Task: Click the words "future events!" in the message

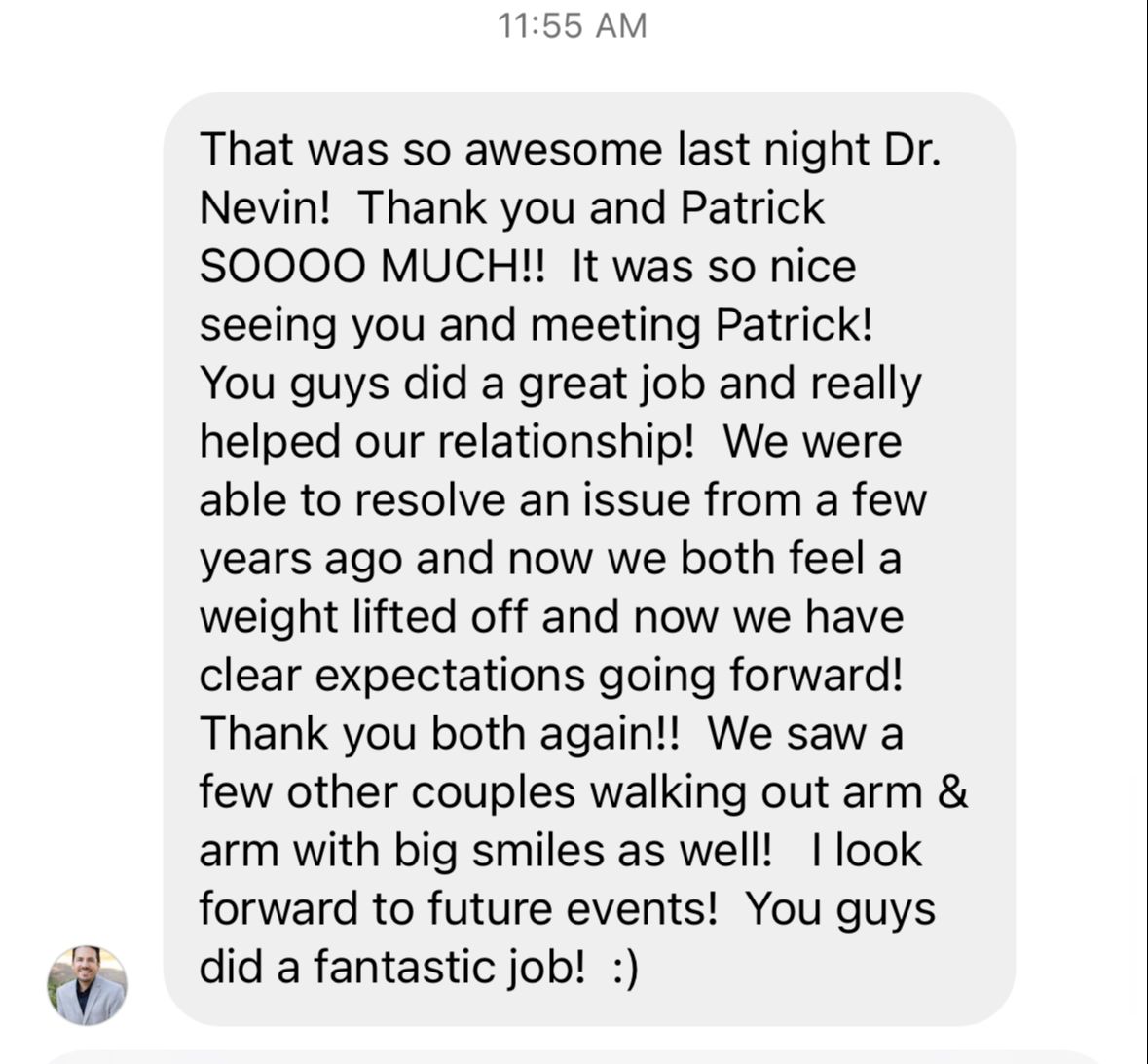Action: (x=572, y=908)
